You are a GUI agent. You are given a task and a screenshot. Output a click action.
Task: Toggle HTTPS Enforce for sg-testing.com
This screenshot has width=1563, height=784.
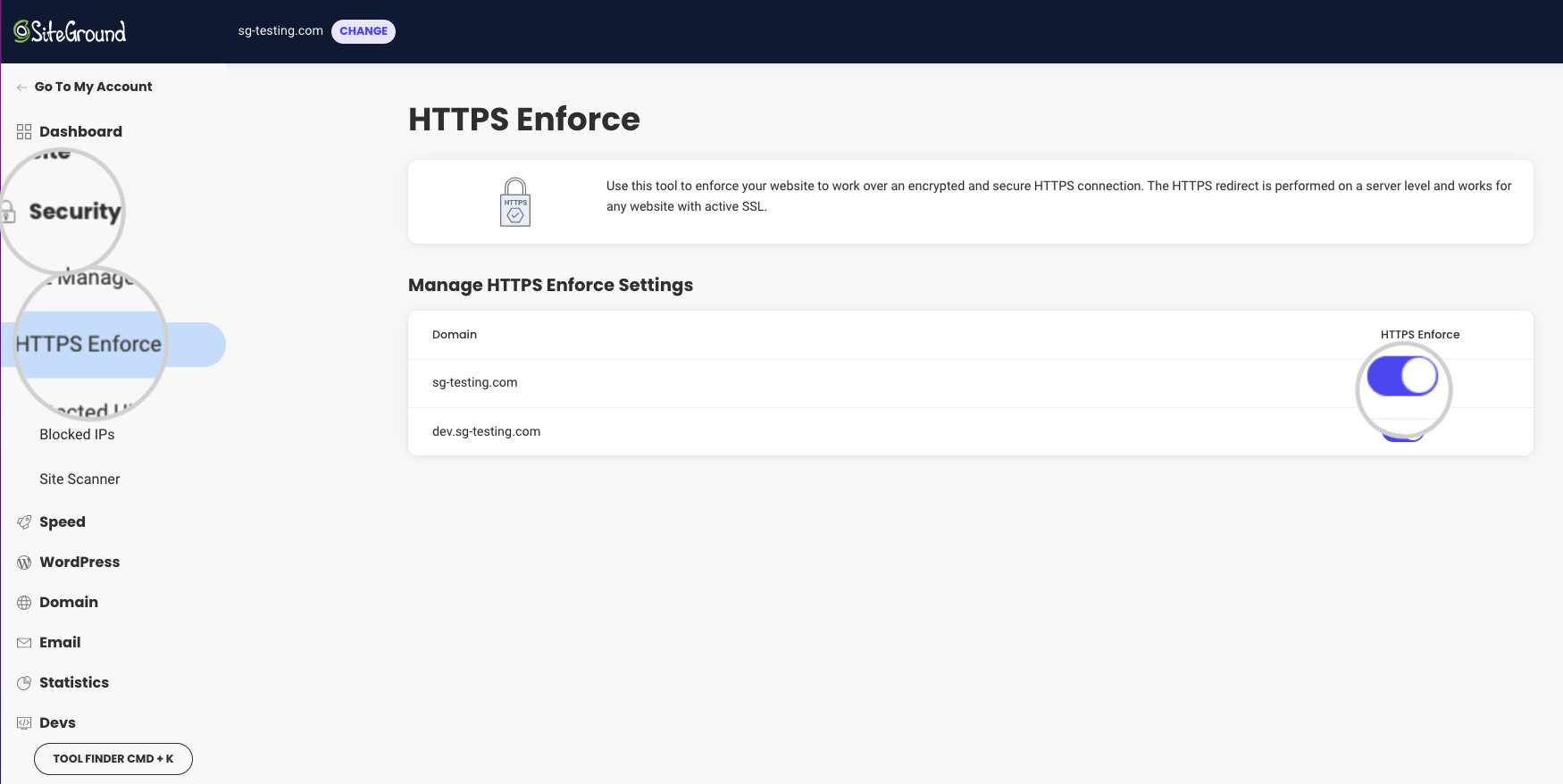pos(1402,376)
